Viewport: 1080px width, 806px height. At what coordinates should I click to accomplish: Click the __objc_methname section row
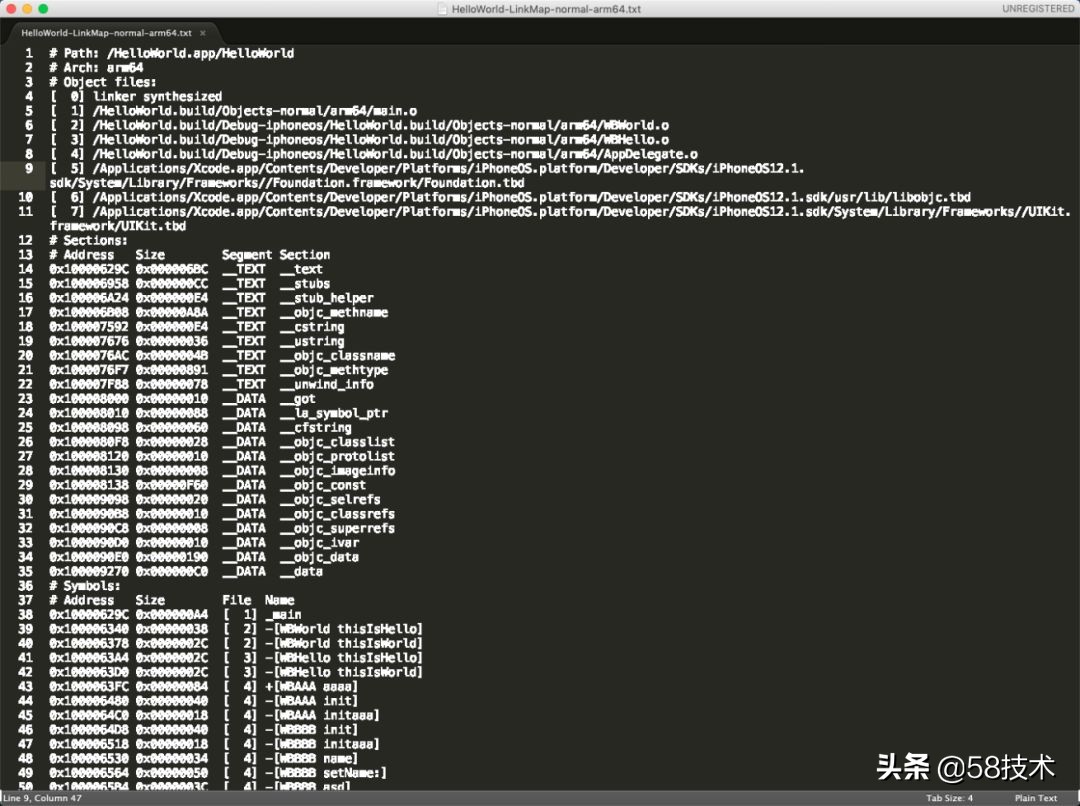click(x=218, y=313)
